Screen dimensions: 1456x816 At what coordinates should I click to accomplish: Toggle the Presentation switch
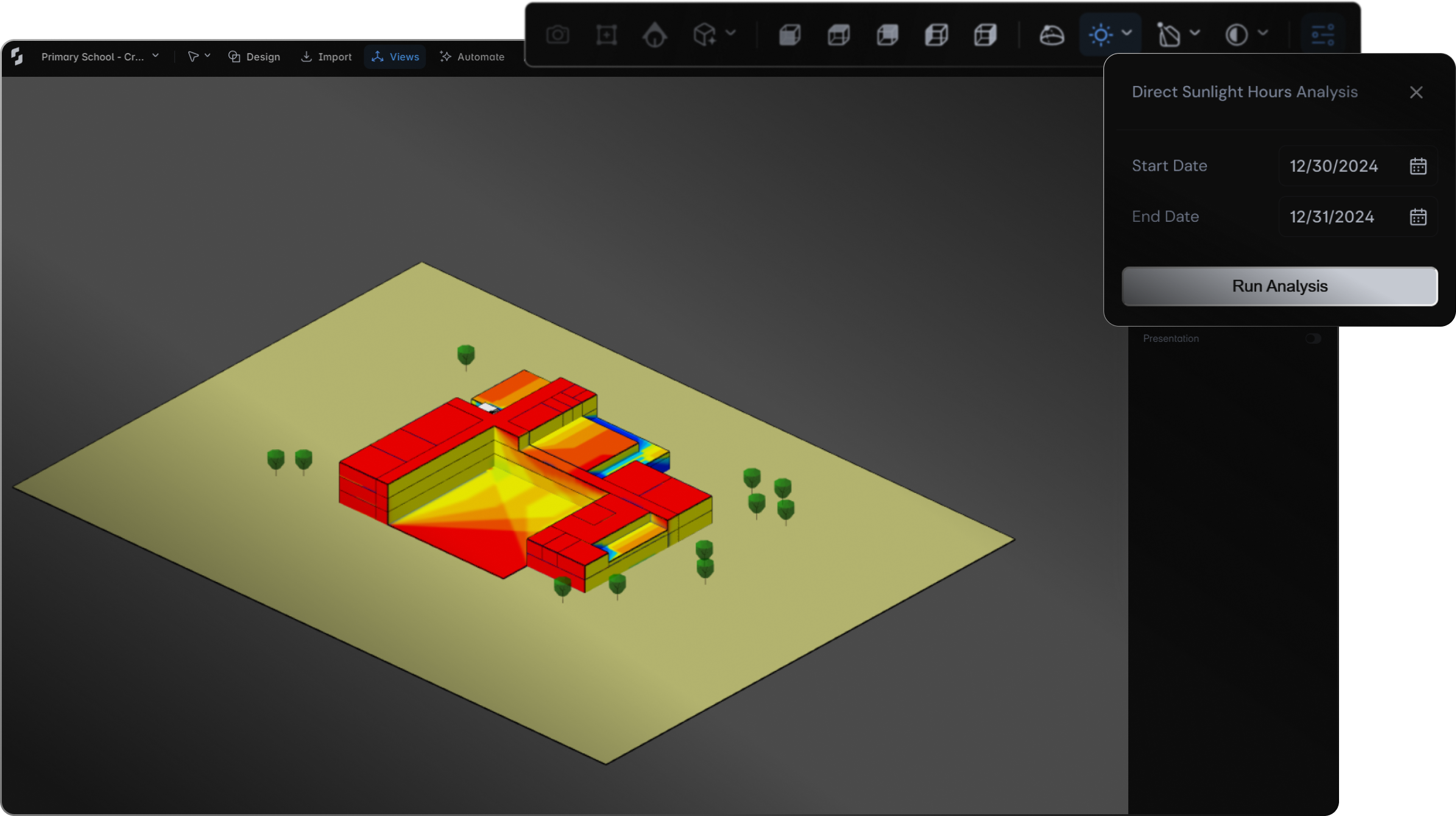(x=1313, y=338)
